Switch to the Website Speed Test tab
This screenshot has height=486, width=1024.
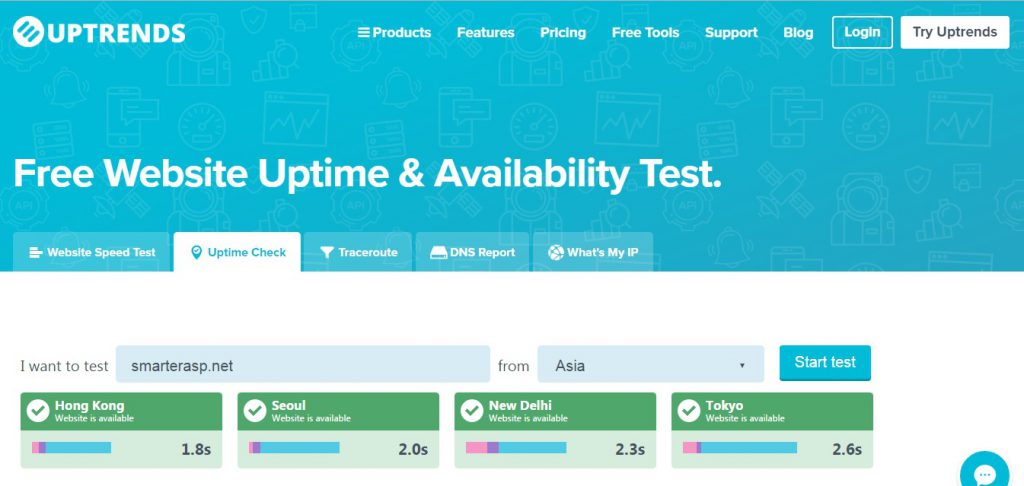[91, 252]
